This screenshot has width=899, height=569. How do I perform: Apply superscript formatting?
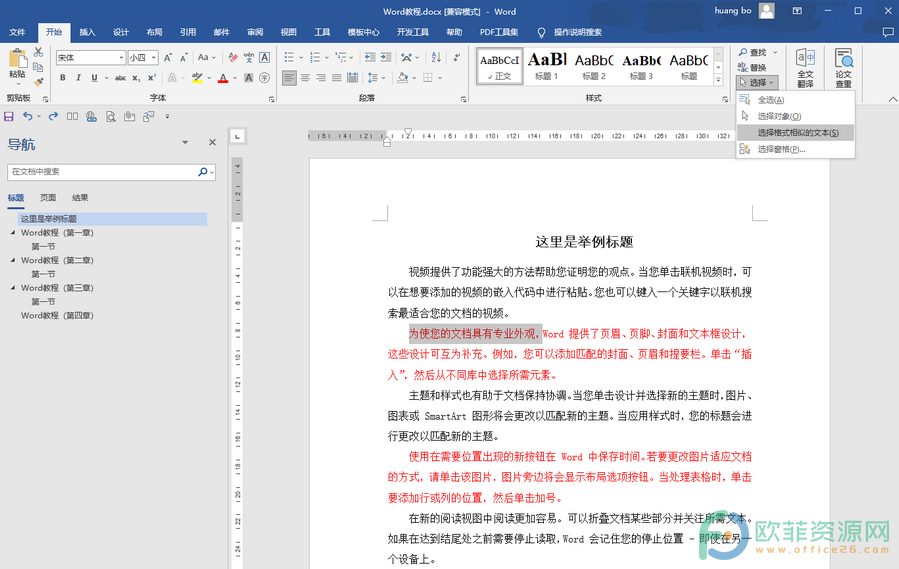[x=151, y=77]
